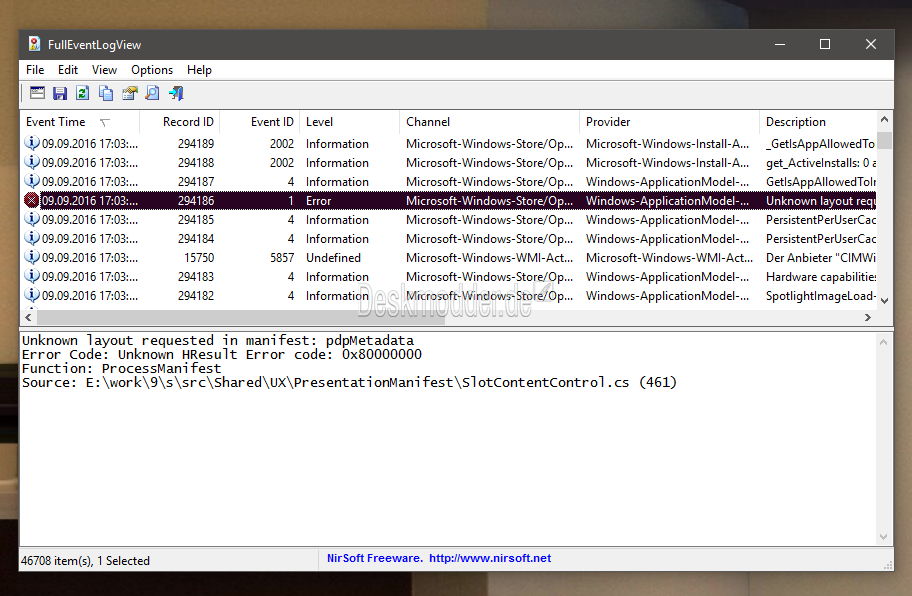Open the File menu

point(35,70)
